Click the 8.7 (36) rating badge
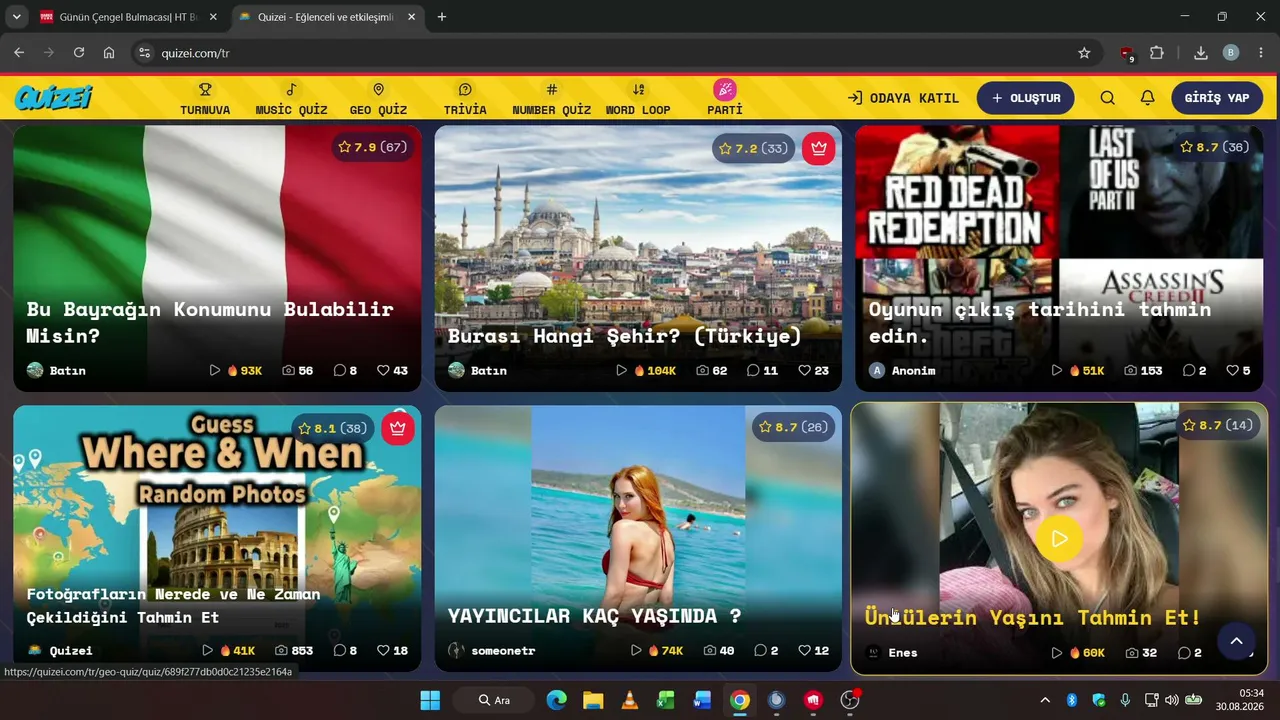Image resolution: width=1280 pixels, height=720 pixels. coord(1214,147)
